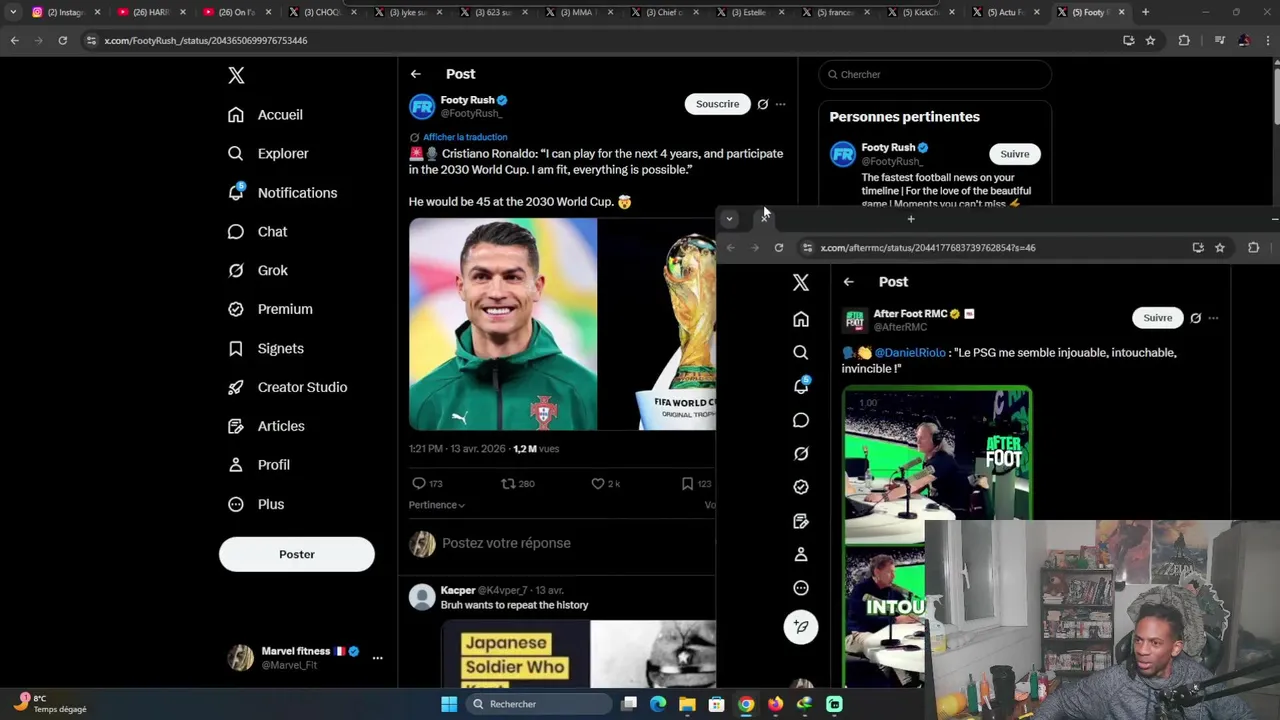Go back from the Footy Rush post
Screen dimensions: 1280x720
pyautogui.click(x=415, y=74)
